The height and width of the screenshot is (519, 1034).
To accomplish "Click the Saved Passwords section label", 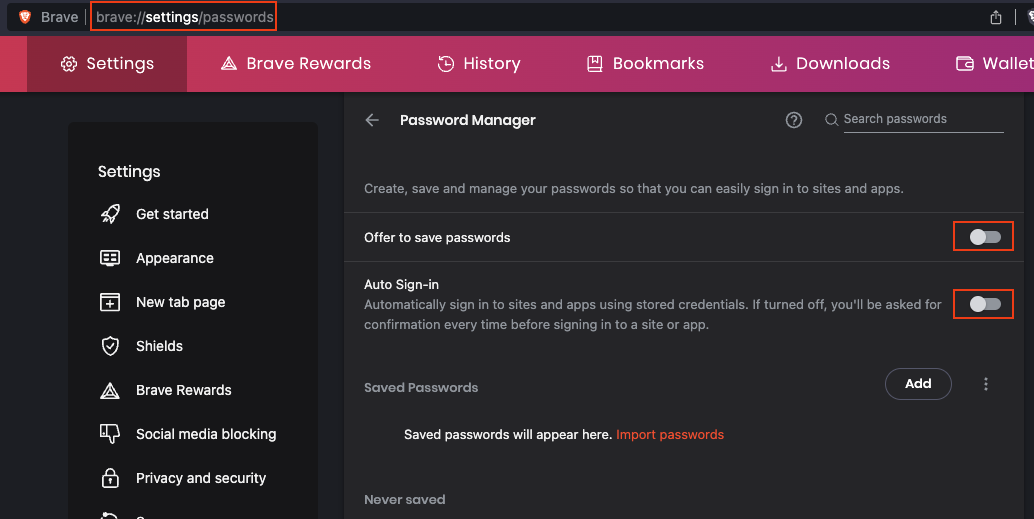I will coord(421,388).
